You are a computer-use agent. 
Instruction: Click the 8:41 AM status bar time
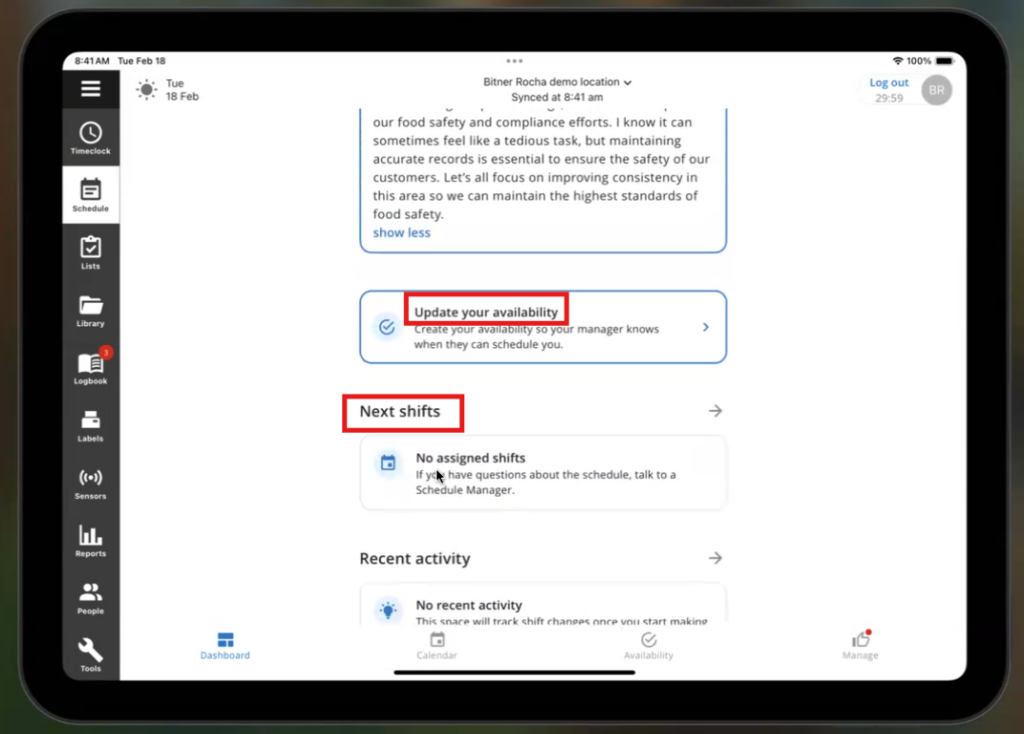tap(91, 61)
